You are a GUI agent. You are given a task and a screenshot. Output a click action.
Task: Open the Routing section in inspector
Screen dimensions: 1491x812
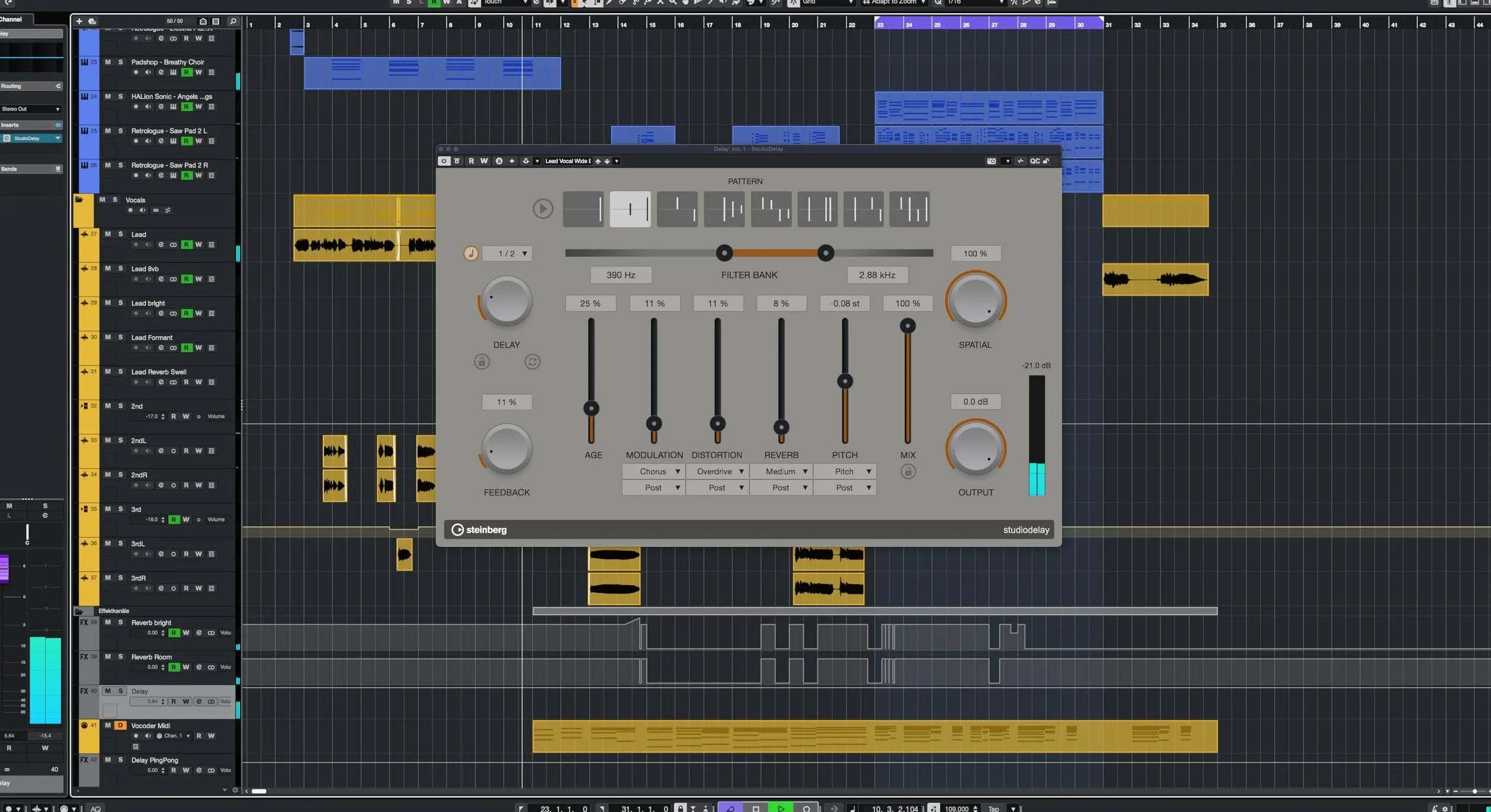pos(31,86)
